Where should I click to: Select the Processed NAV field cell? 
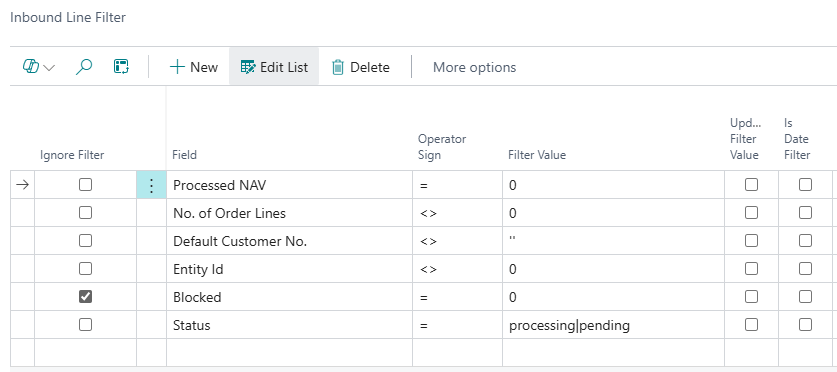coord(289,185)
